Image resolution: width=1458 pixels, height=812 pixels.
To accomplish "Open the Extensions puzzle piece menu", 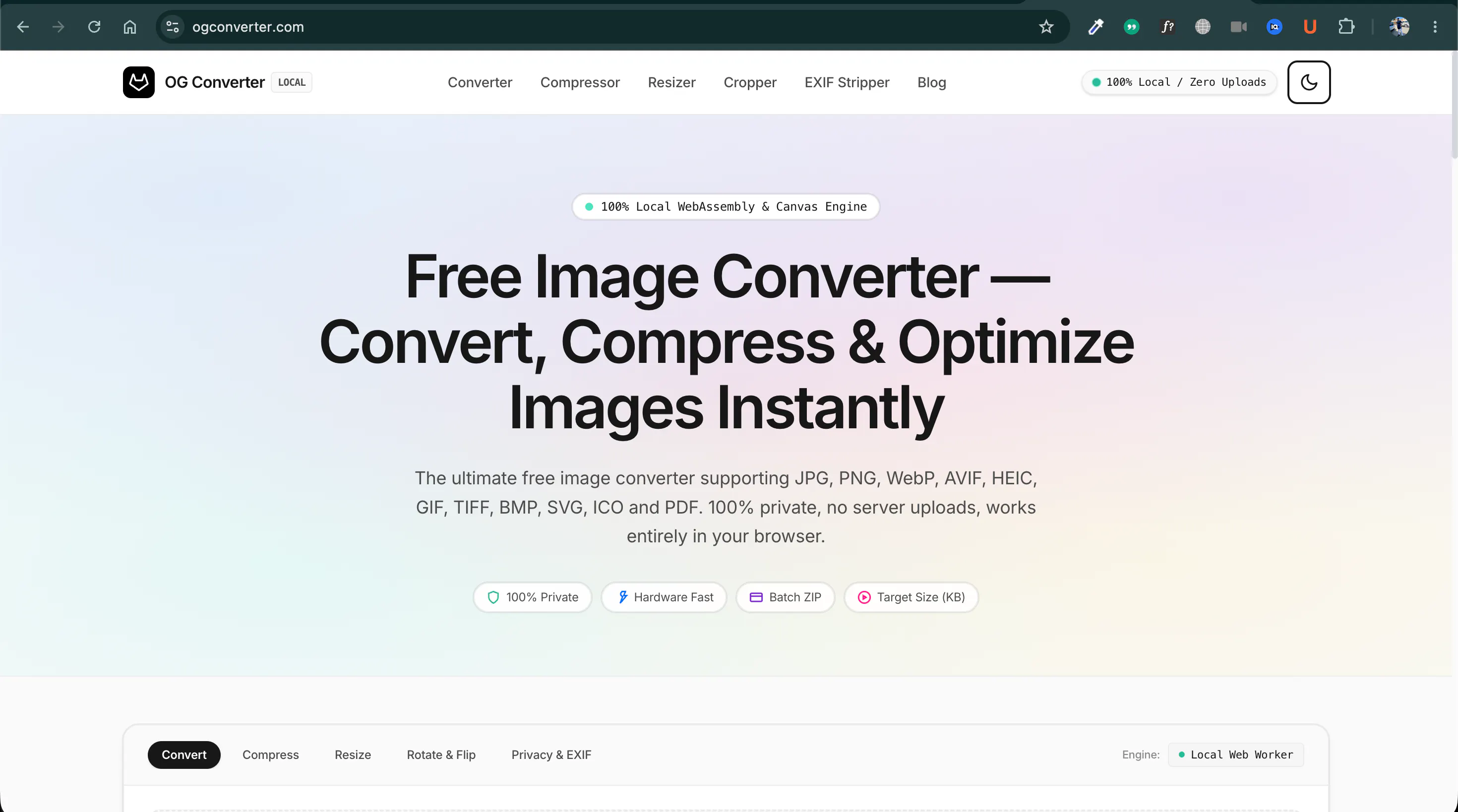I will click(x=1346, y=27).
